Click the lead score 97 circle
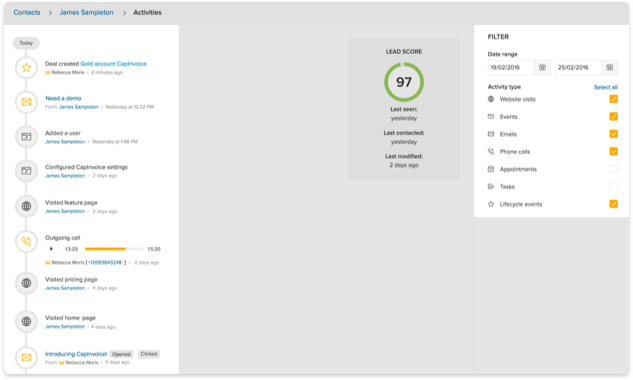Image resolution: width=633 pixels, height=380 pixels. click(404, 82)
